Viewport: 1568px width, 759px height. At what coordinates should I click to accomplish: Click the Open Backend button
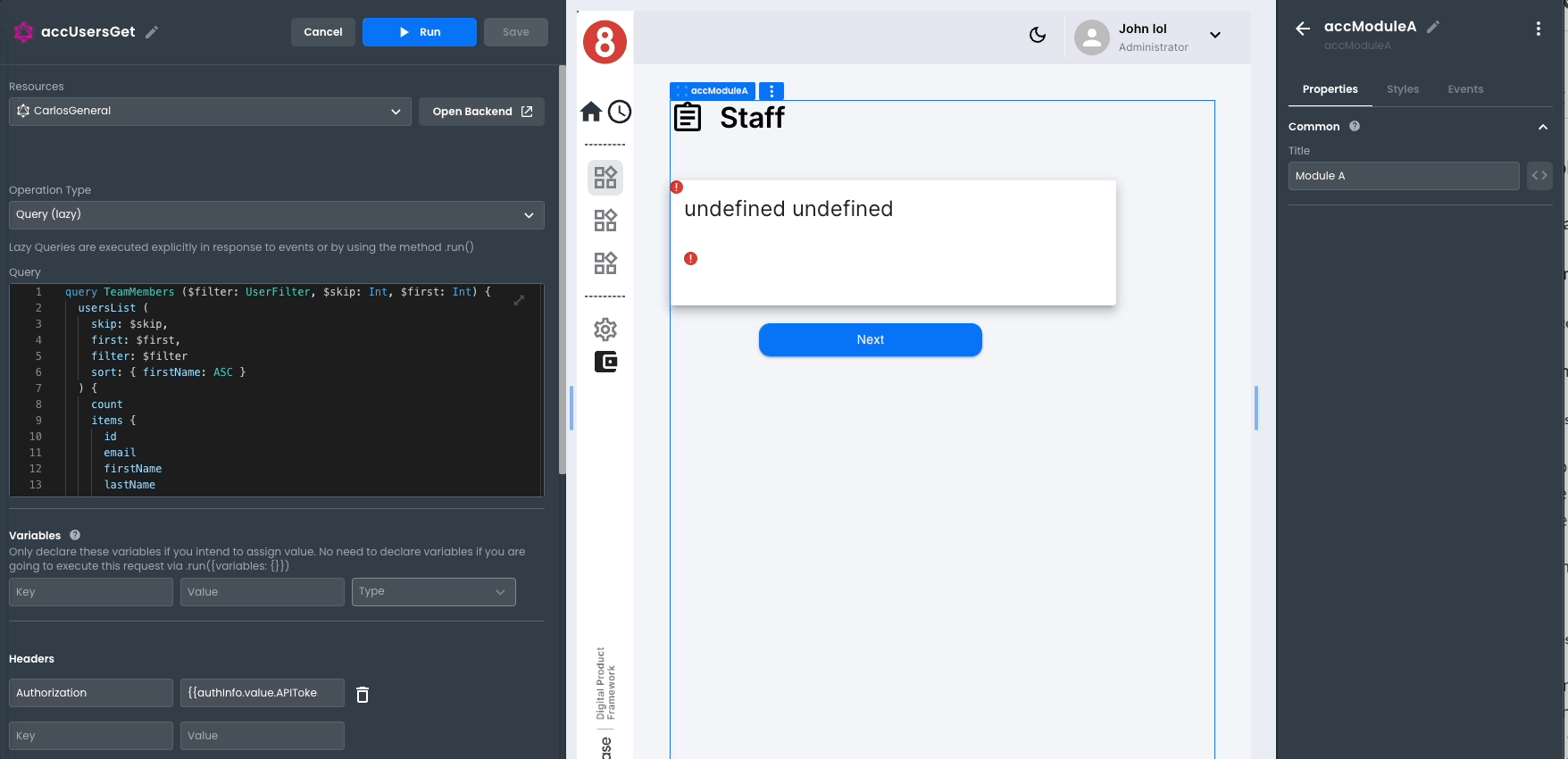[481, 112]
